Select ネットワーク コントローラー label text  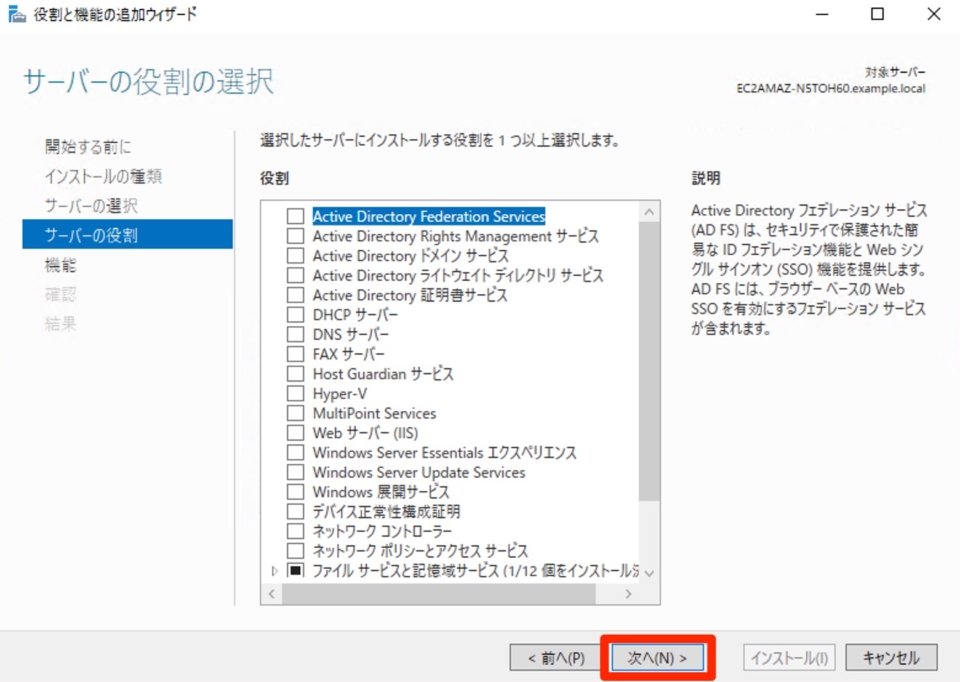(382, 531)
